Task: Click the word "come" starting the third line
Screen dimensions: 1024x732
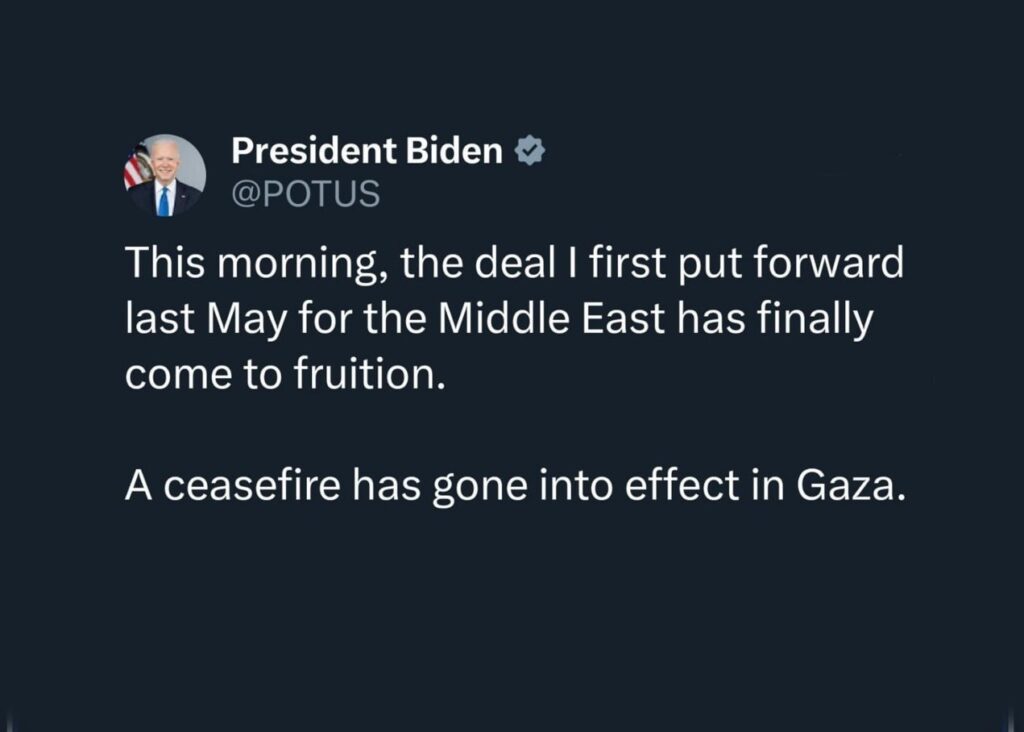Action: point(178,375)
